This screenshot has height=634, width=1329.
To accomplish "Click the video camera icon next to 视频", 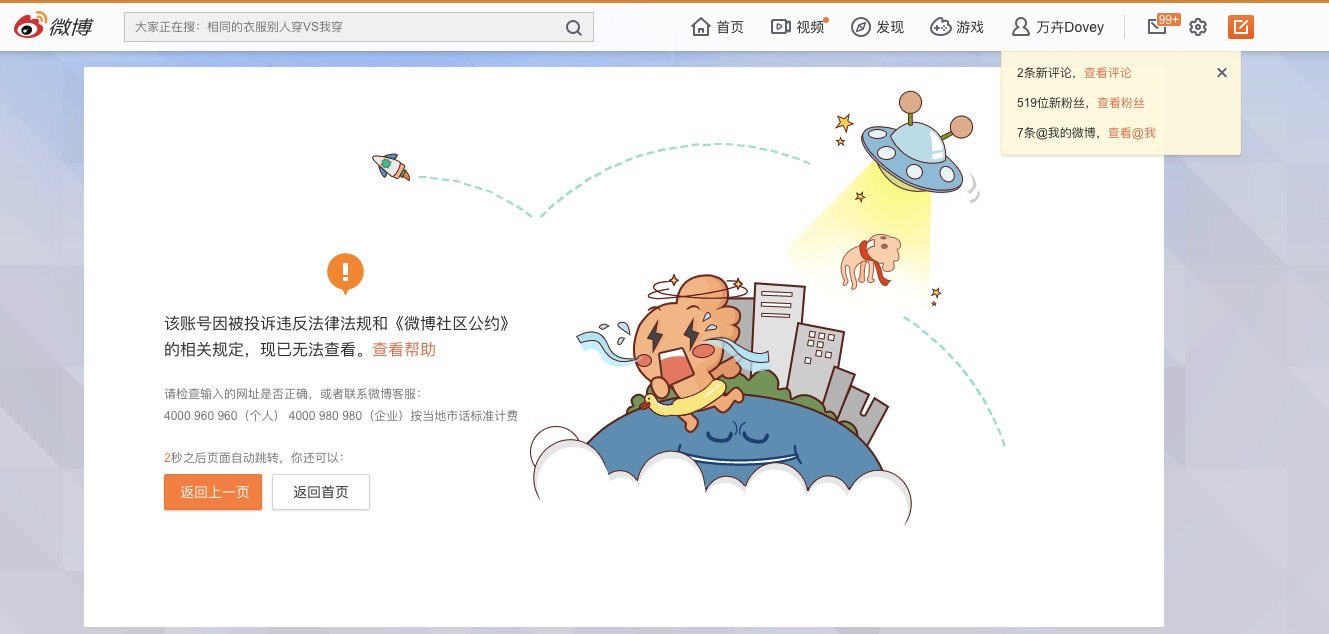I will pos(781,27).
